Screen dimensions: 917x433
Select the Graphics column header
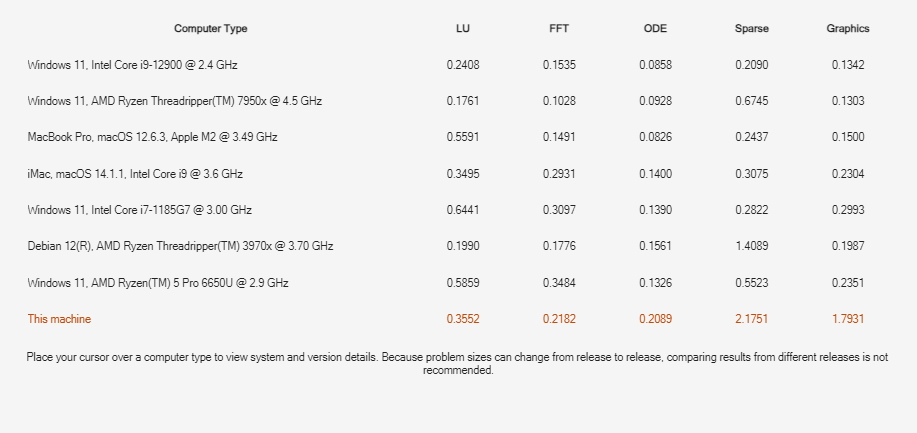coord(847,29)
